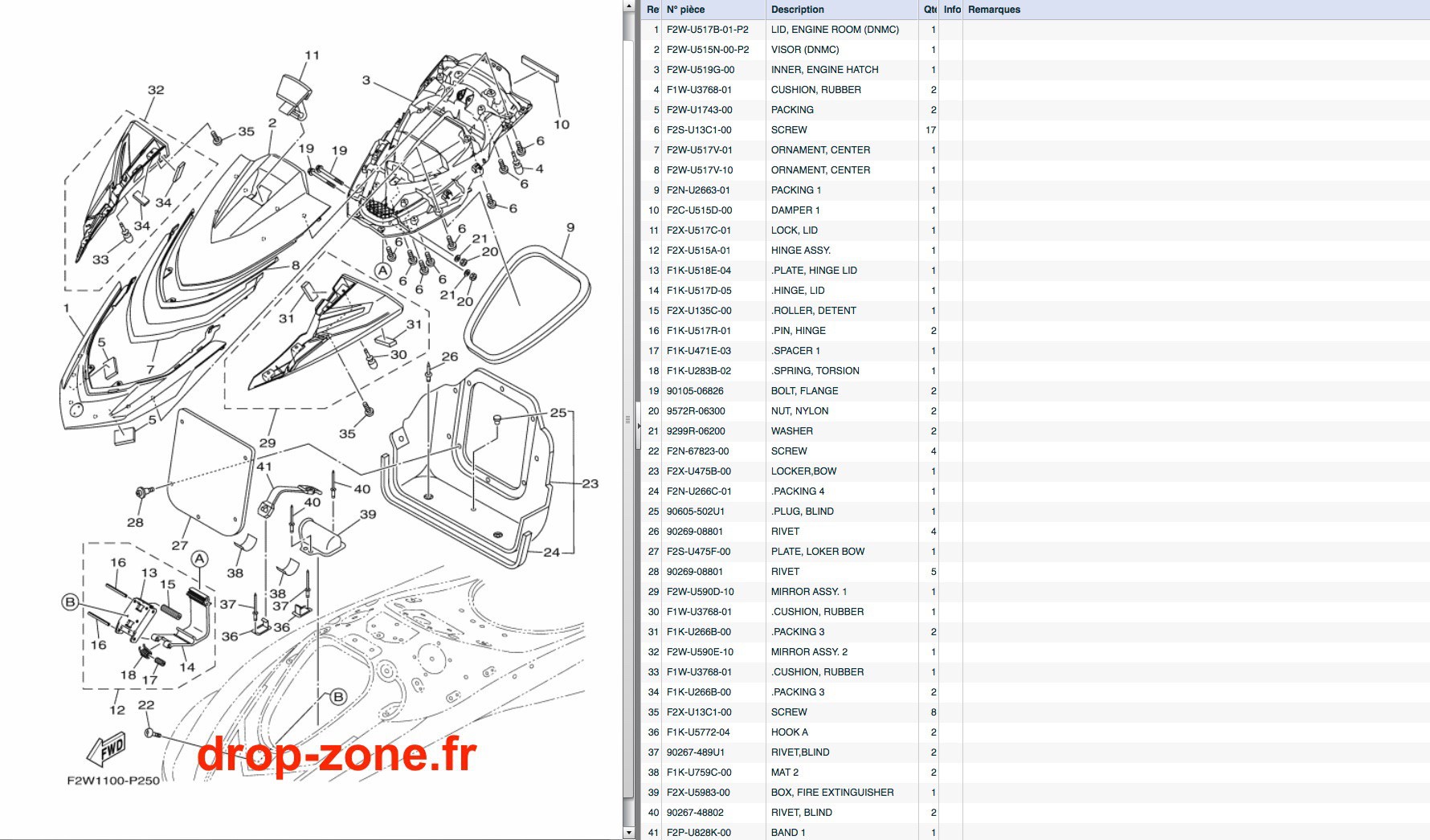This screenshot has width=1430, height=840.
Task: Click MIRROR ASSY. 1 description
Action: pos(809,592)
